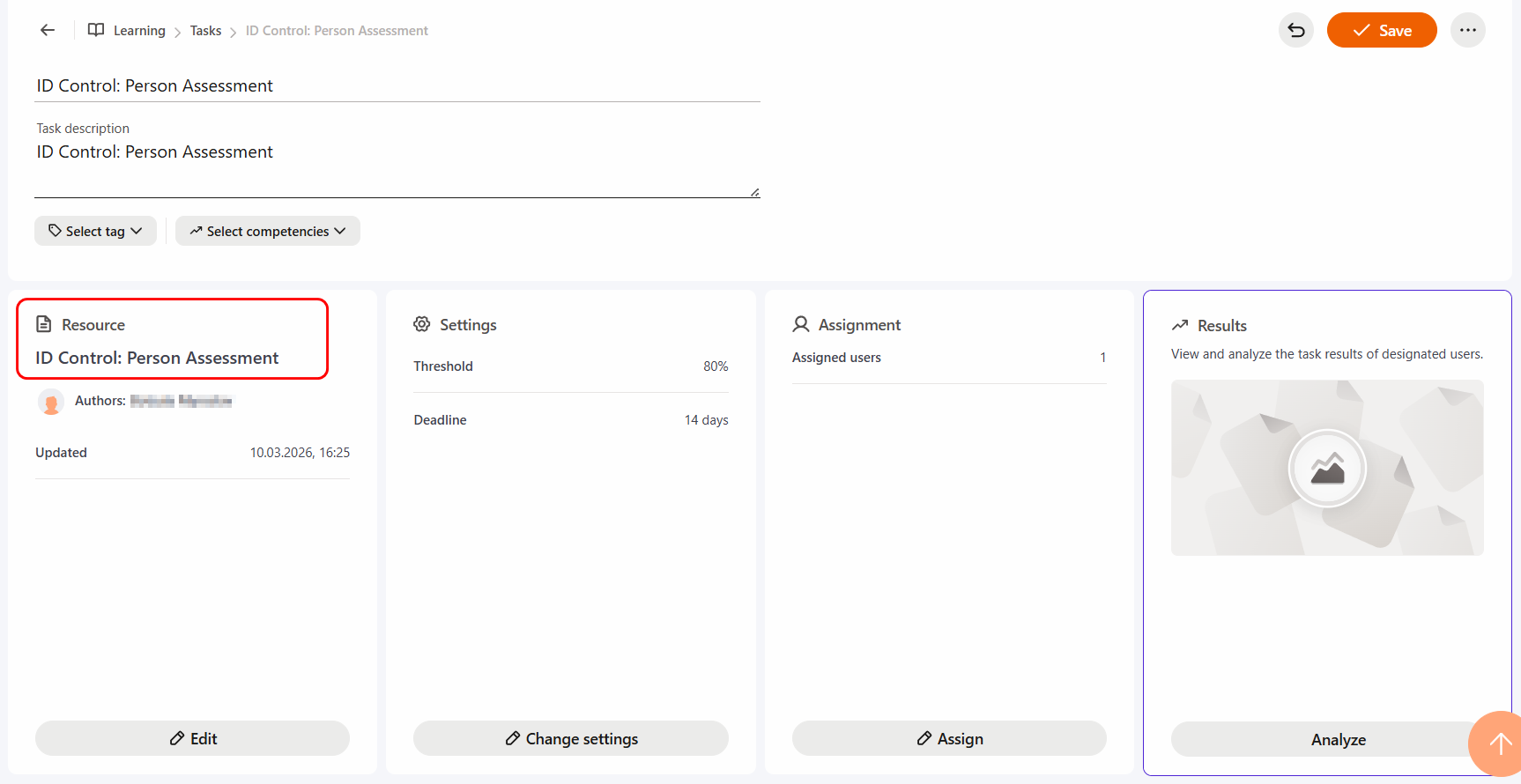This screenshot has height=784, width=1521.
Task: Open Analyze results
Action: pyautogui.click(x=1337, y=739)
